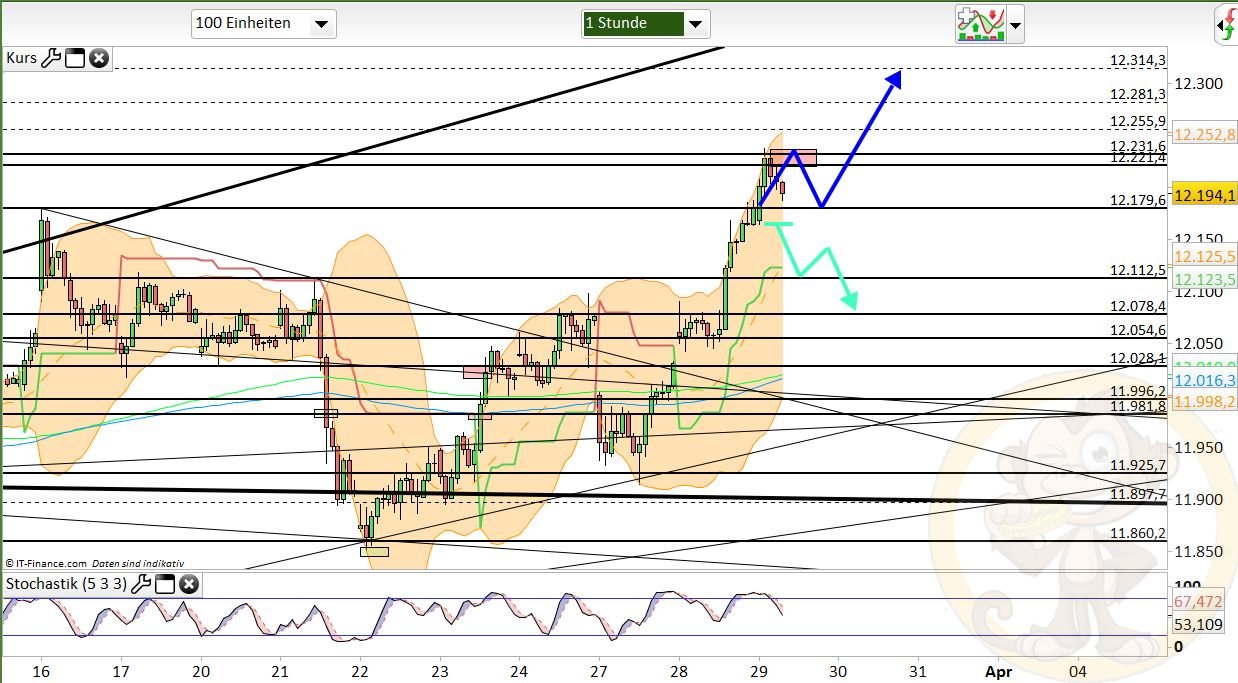Select the orange 12.252,8 price label
Viewport: 1238px width, 683px height.
point(1203,134)
